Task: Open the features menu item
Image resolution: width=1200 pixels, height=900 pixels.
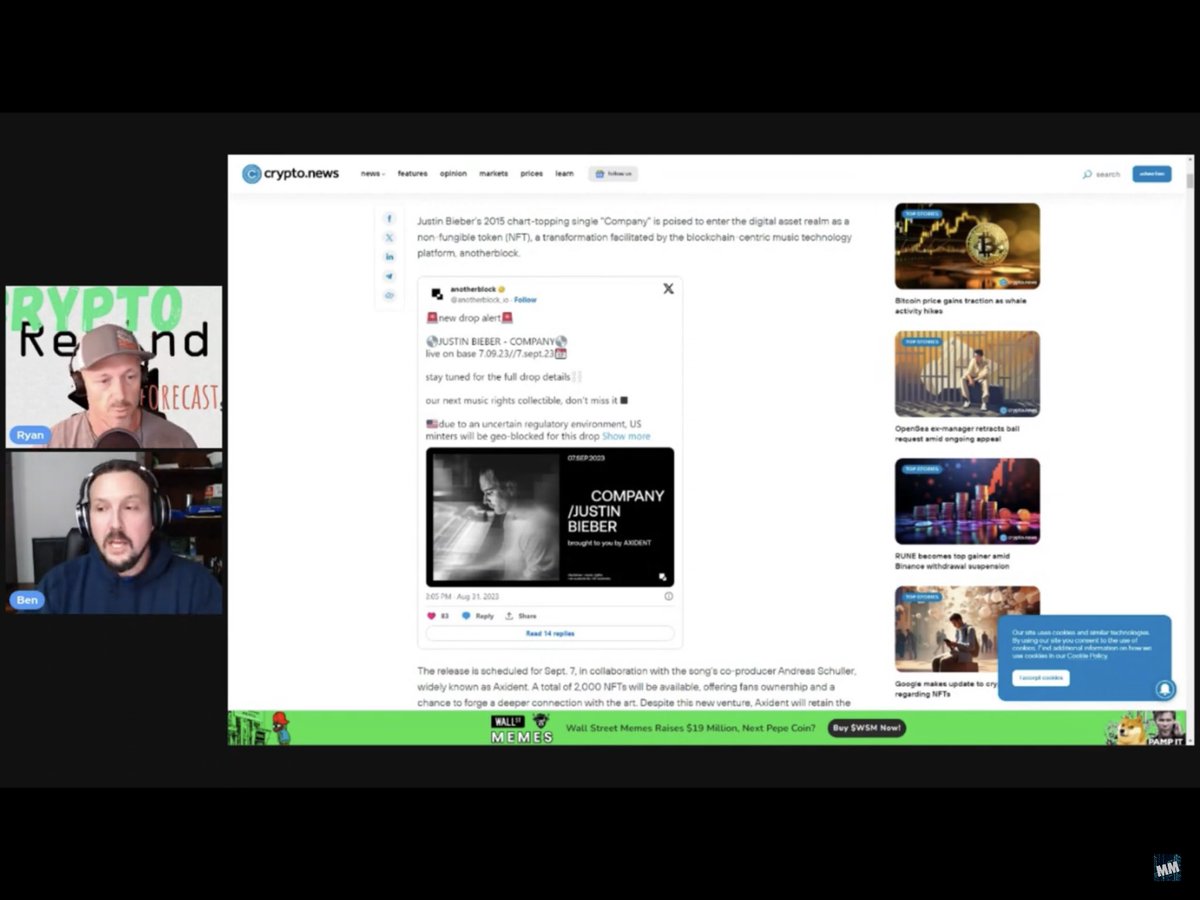Action: (x=412, y=174)
